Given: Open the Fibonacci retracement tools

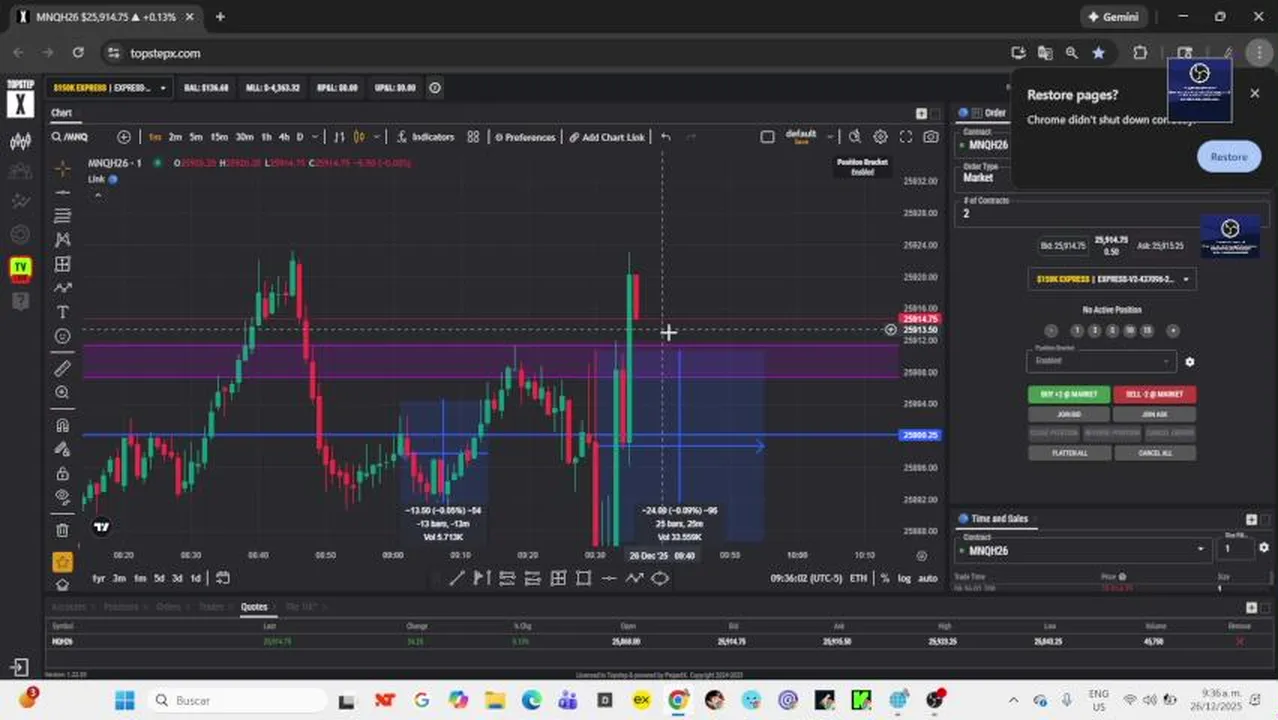Looking at the screenshot, I should pos(62,215).
